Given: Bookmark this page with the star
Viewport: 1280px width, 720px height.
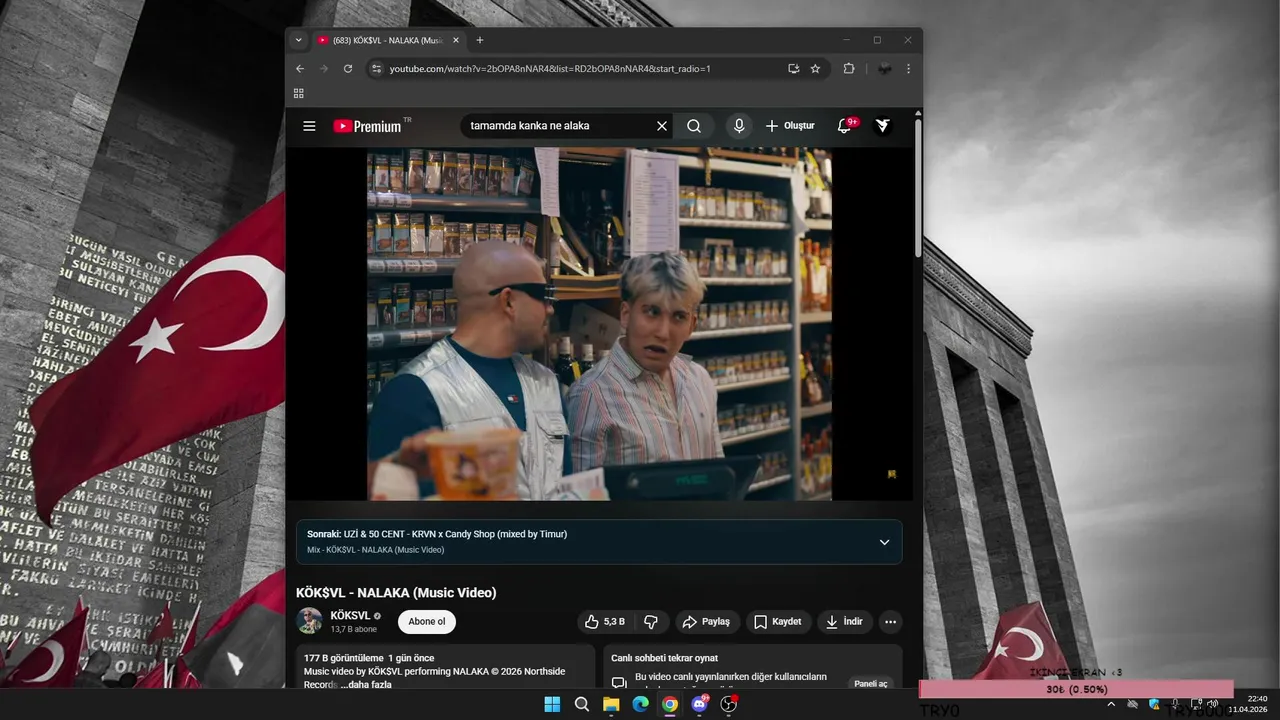Looking at the screenshot, I should [x=815, y=69].
